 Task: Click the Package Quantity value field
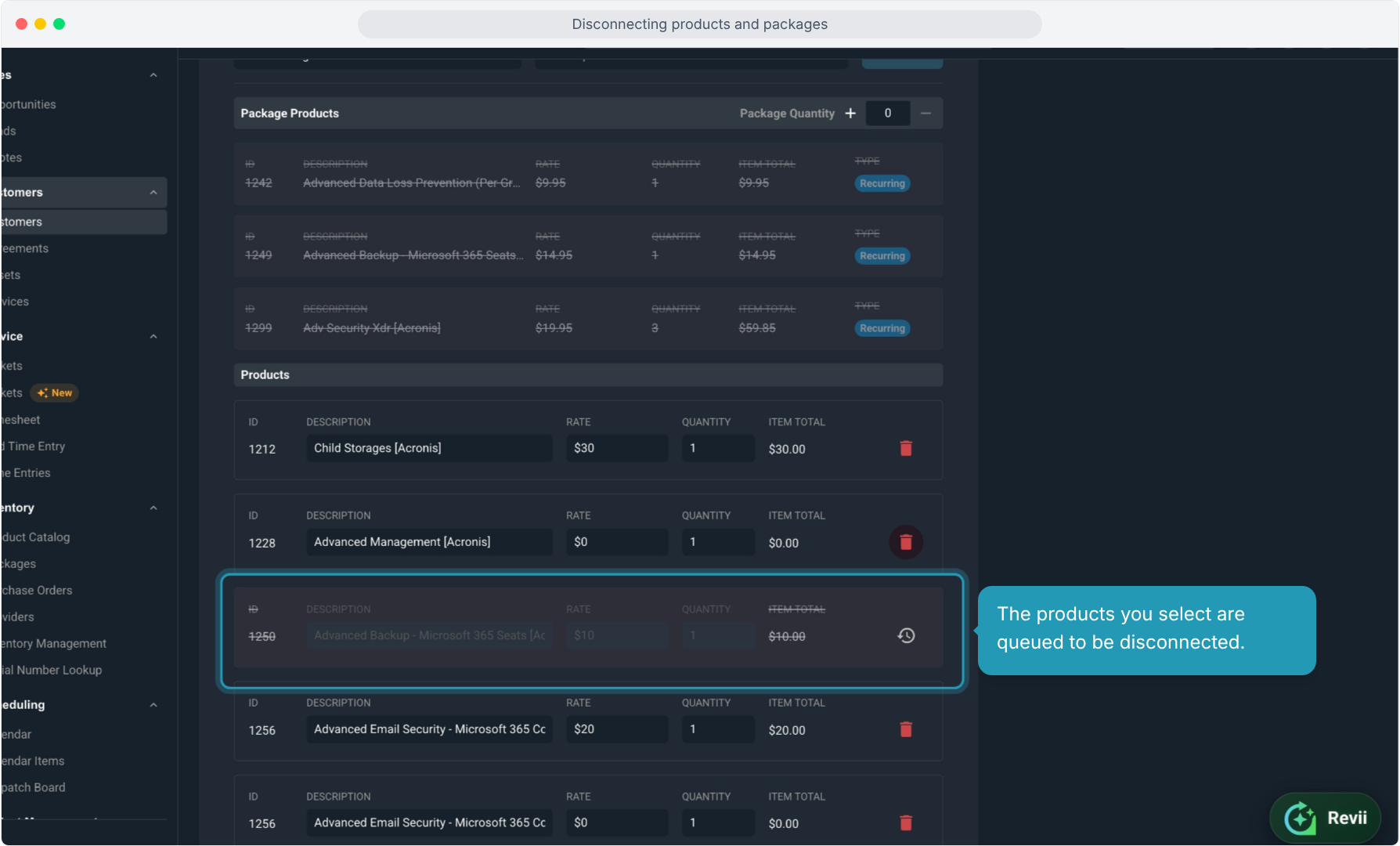(x=888, y=114)
